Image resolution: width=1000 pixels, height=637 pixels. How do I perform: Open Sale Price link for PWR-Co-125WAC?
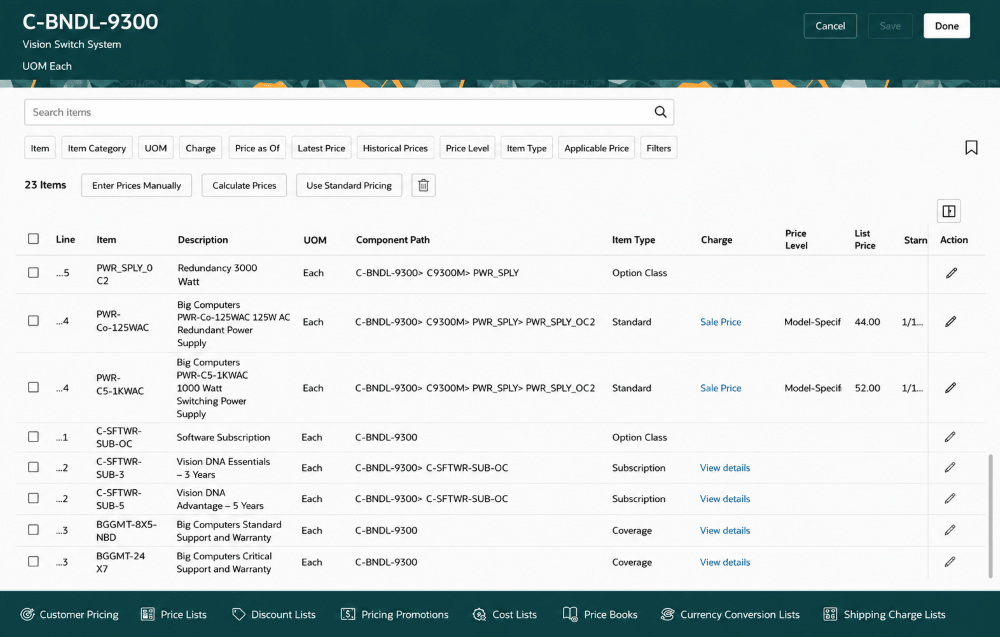[721, 322]
